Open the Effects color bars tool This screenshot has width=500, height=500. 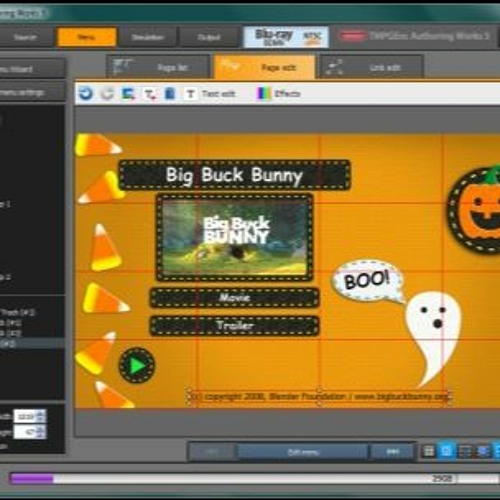pyautogui.click(x=279, y=94)
